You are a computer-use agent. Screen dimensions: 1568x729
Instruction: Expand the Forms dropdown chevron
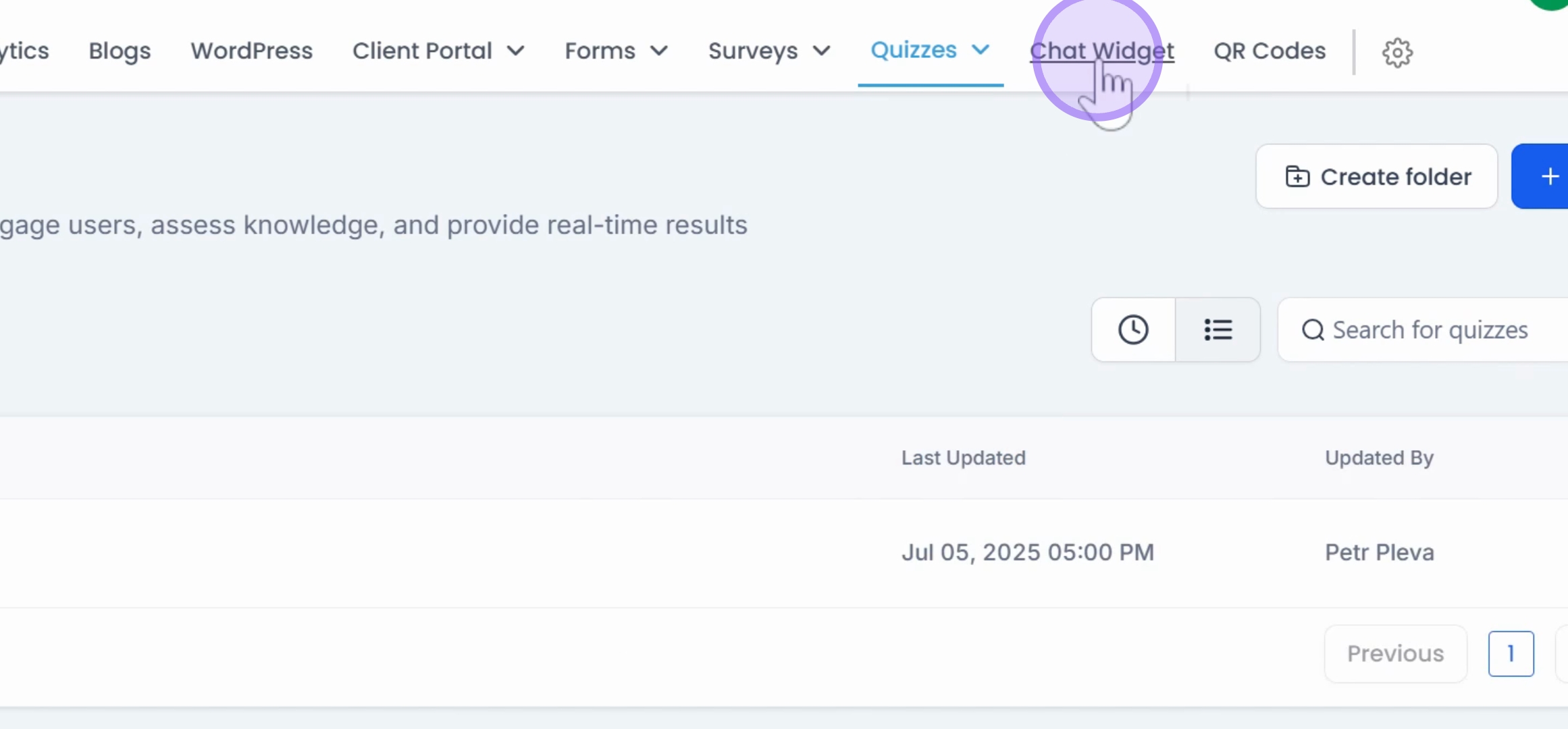(659, 51)
